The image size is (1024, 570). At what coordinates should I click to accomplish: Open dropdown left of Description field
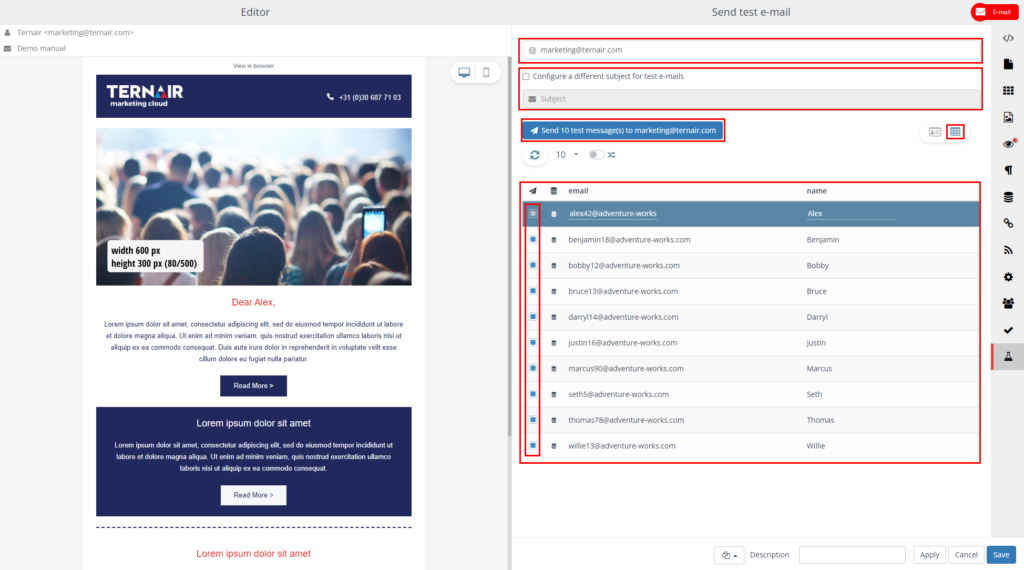coord(729,555)
